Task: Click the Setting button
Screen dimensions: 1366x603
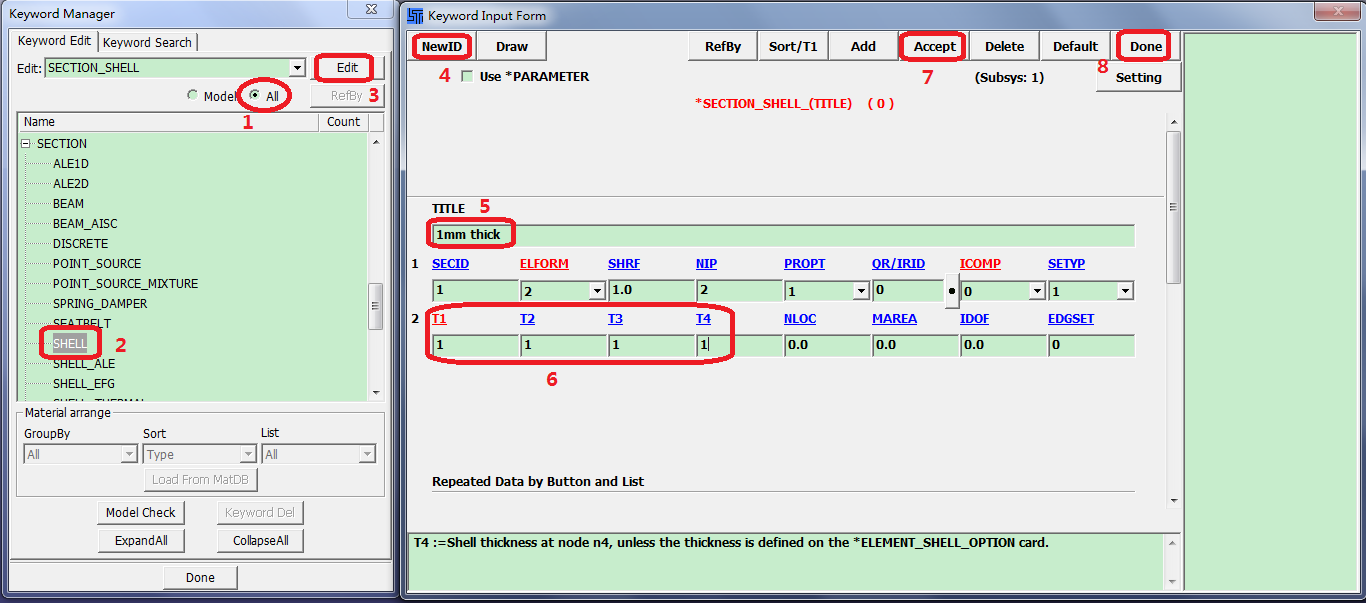Action: pyautogui.click(x=1139, y=77)
